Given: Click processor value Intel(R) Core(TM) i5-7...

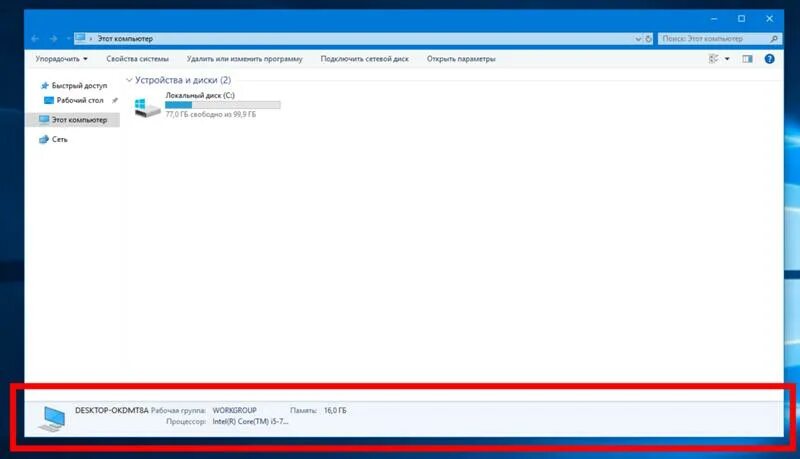Looking at the screenshot, I should pos(251,422).
